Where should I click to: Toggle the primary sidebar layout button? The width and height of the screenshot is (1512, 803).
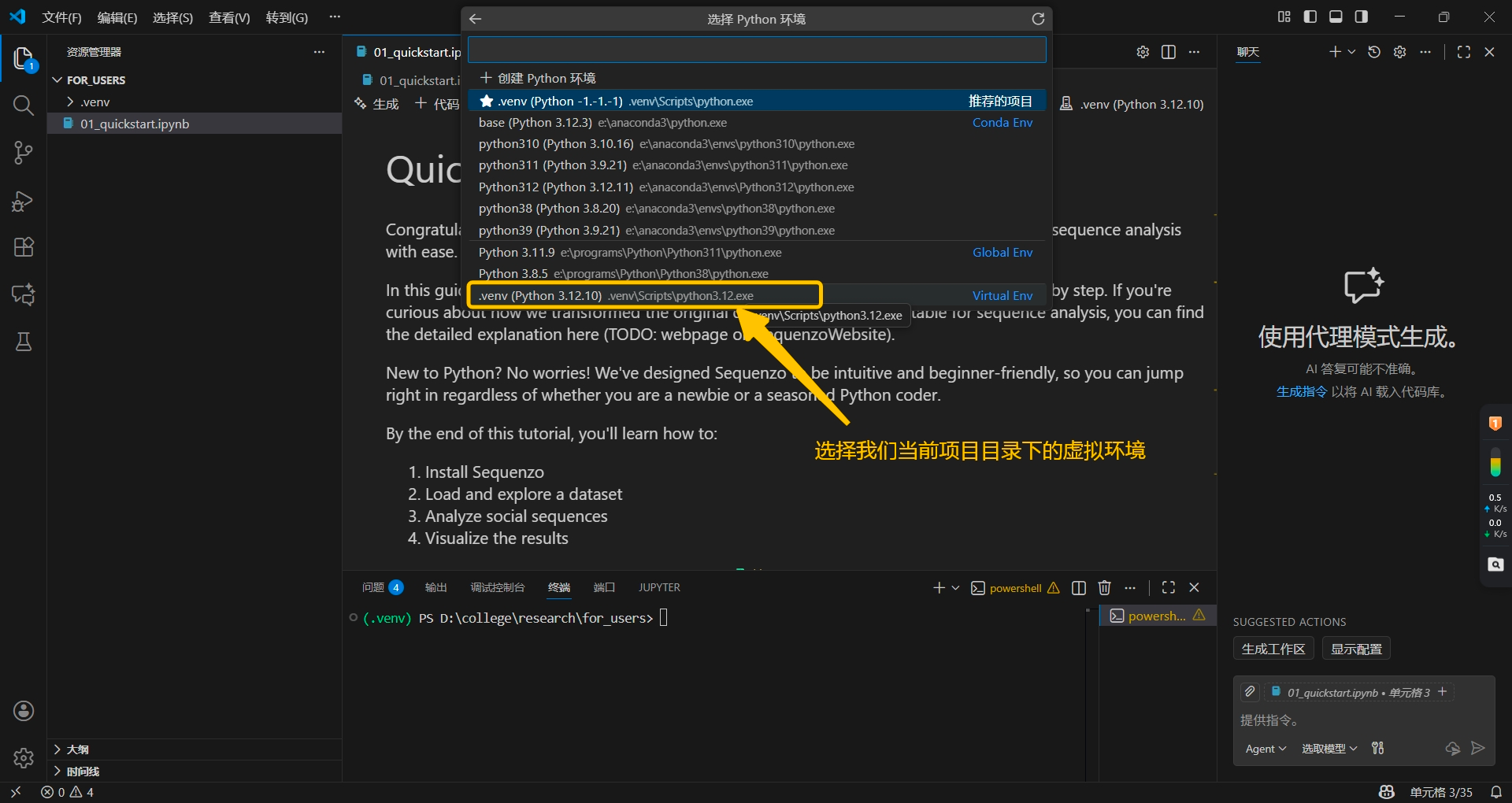pos(1310,17)
